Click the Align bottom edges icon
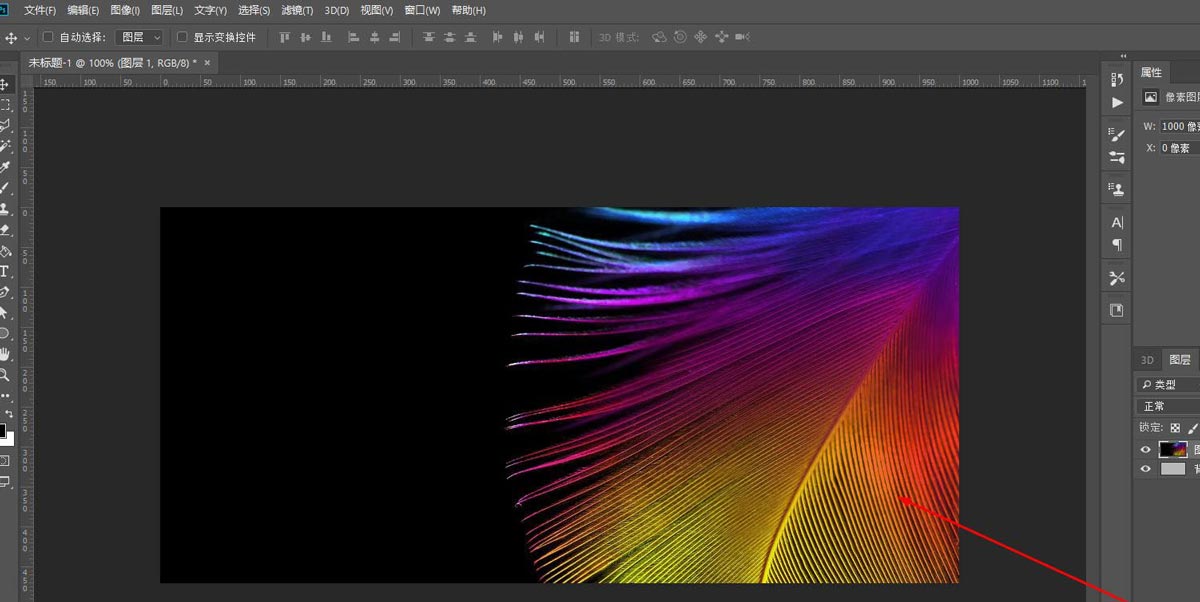Viewport: 1200px width, 602px height. [326, 37]
